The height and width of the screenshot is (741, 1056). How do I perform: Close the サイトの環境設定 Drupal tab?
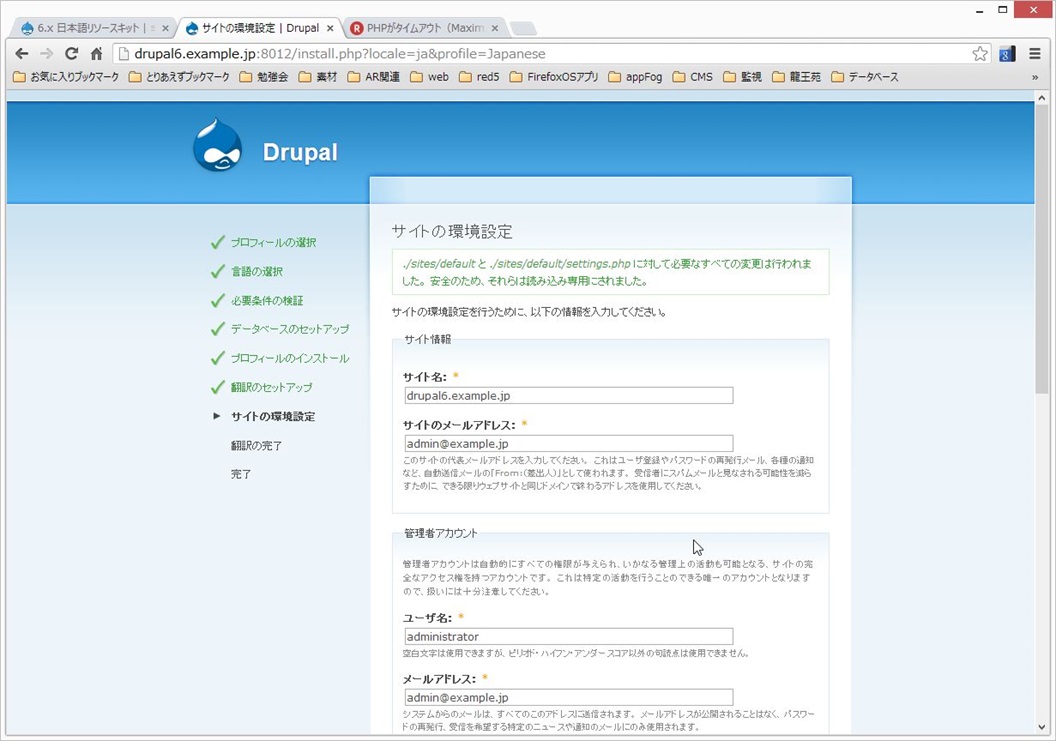coord(330,28)
